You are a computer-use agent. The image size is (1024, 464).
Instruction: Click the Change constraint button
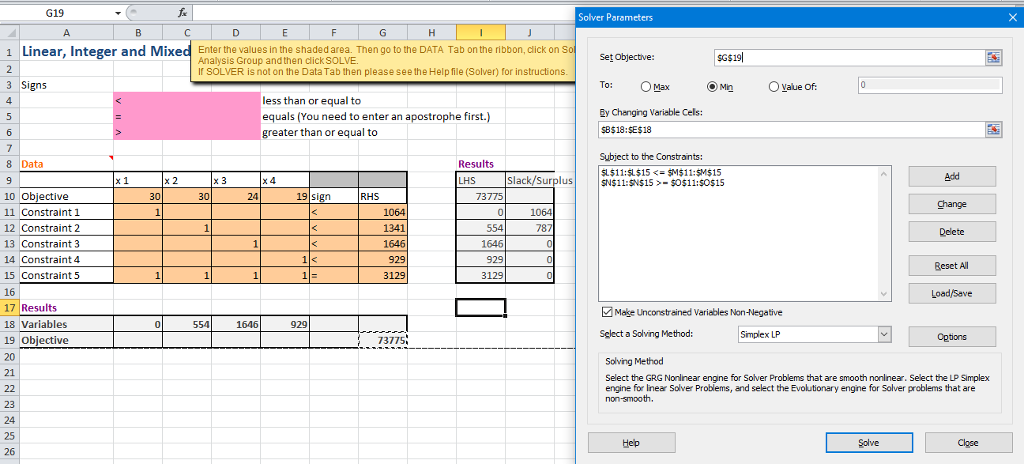pyautogui.click(x=952, y=204)
